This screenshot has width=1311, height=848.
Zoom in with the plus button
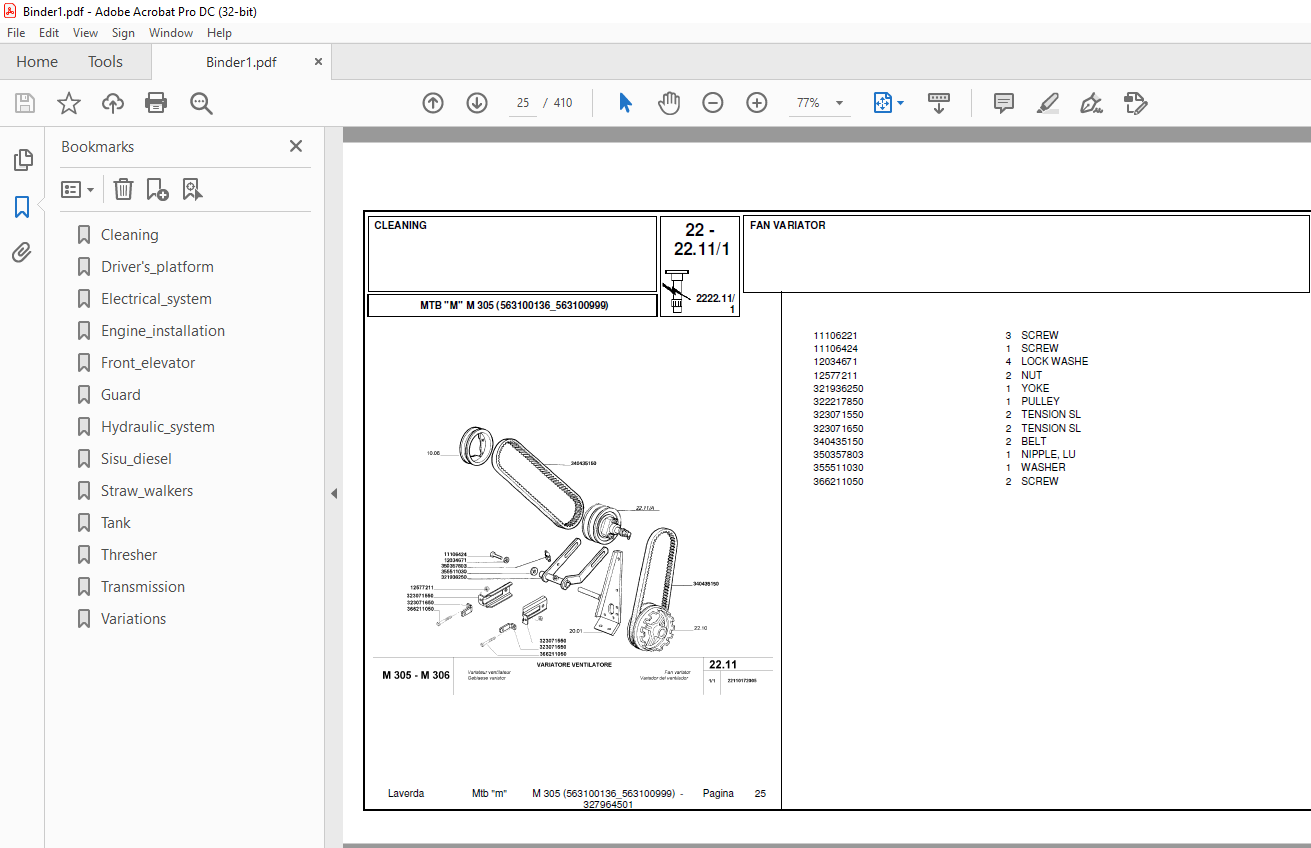click(x=757, y=103)
